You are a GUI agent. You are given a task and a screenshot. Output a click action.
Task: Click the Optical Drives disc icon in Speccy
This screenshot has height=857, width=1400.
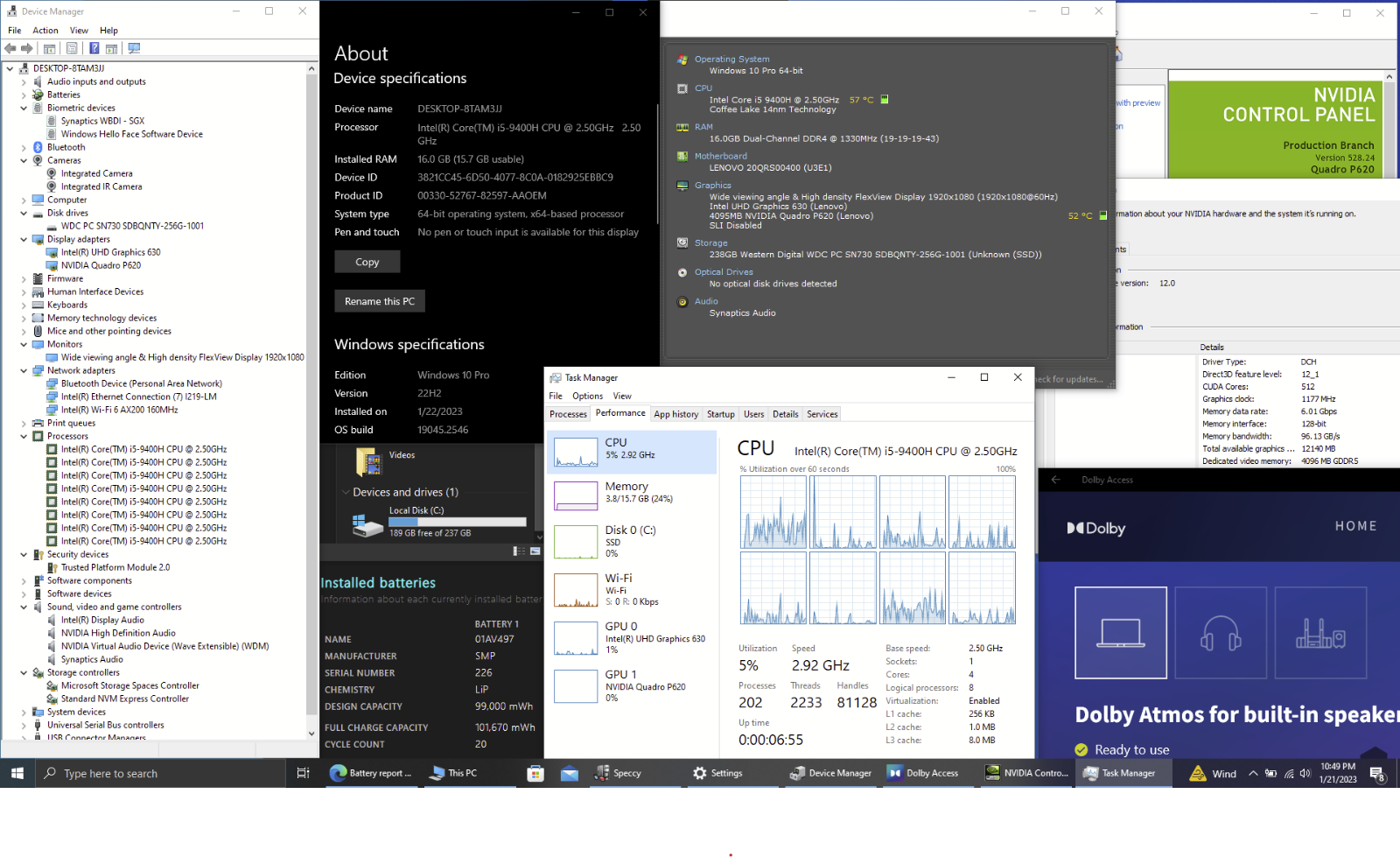682,272
